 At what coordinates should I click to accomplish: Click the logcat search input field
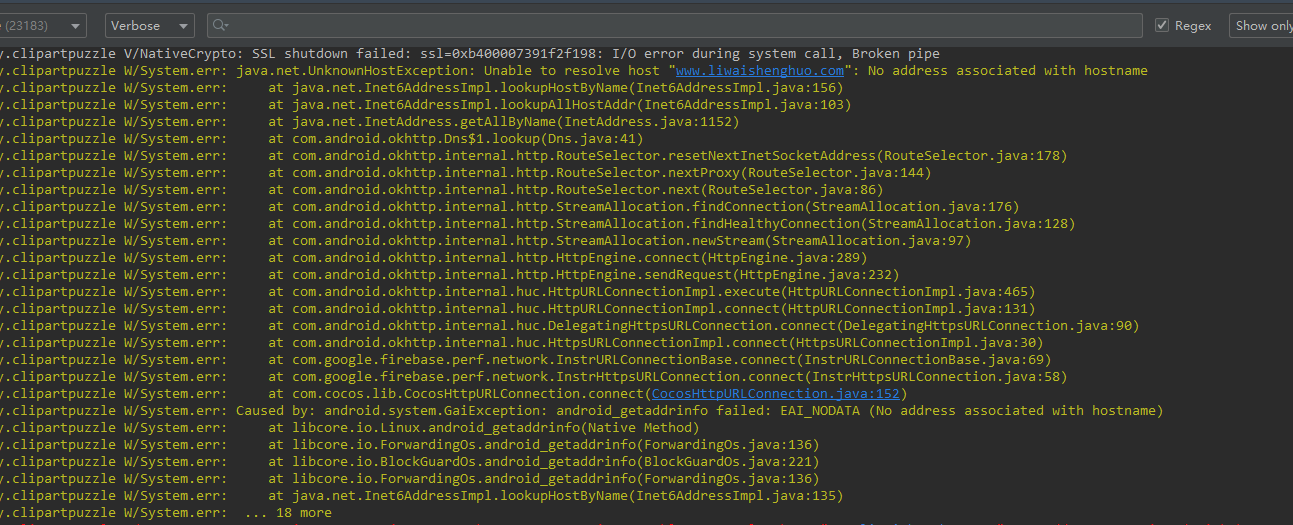(675, 26)
